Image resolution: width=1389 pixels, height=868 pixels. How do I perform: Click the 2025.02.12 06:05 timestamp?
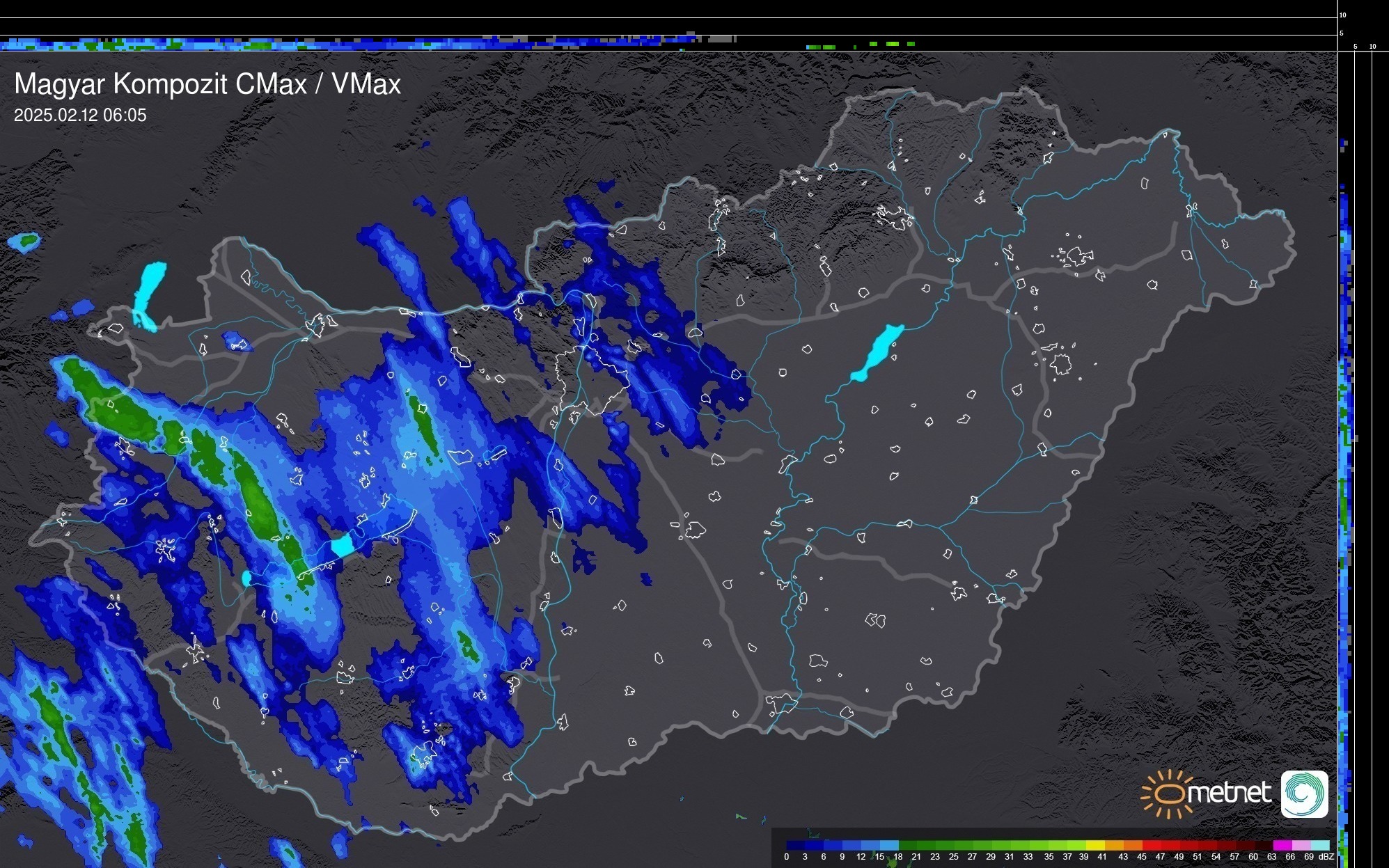click(80, 116)
